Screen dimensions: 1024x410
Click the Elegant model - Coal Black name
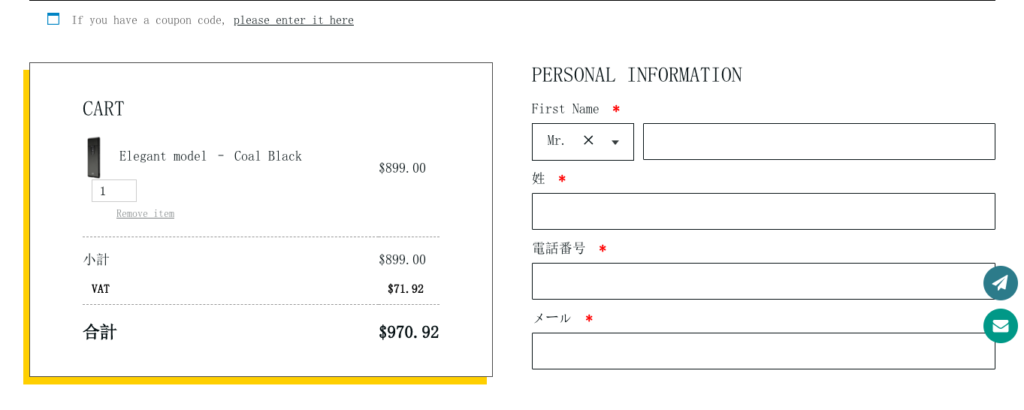[x=210, y=156]
